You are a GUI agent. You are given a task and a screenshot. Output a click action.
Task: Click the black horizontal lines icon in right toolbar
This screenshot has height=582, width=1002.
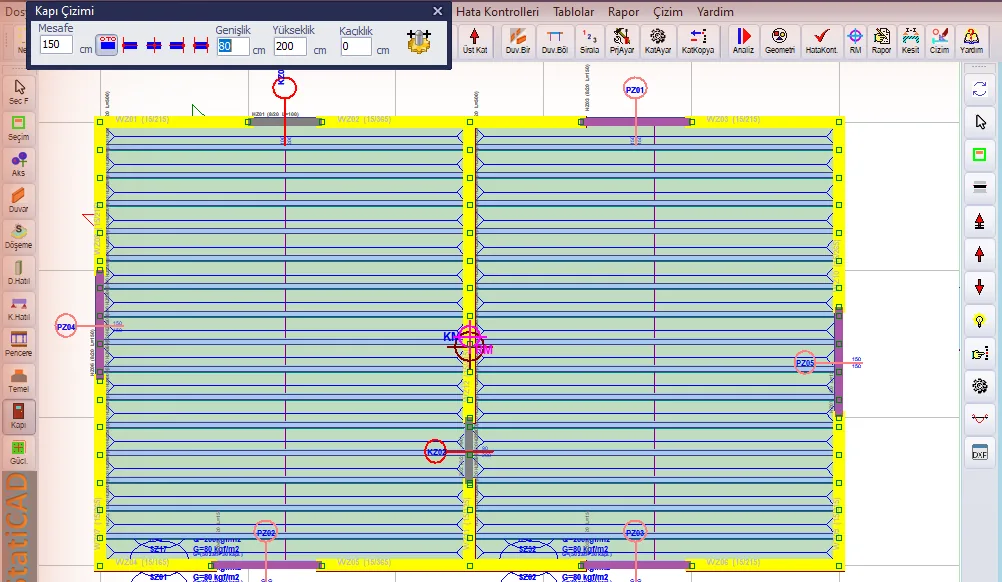click(980, 187)
